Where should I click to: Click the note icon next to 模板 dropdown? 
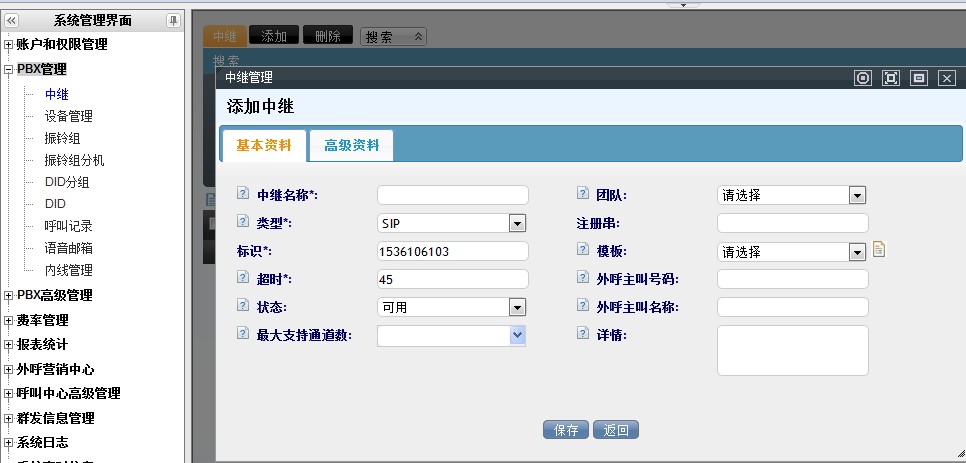coord(879,250)
